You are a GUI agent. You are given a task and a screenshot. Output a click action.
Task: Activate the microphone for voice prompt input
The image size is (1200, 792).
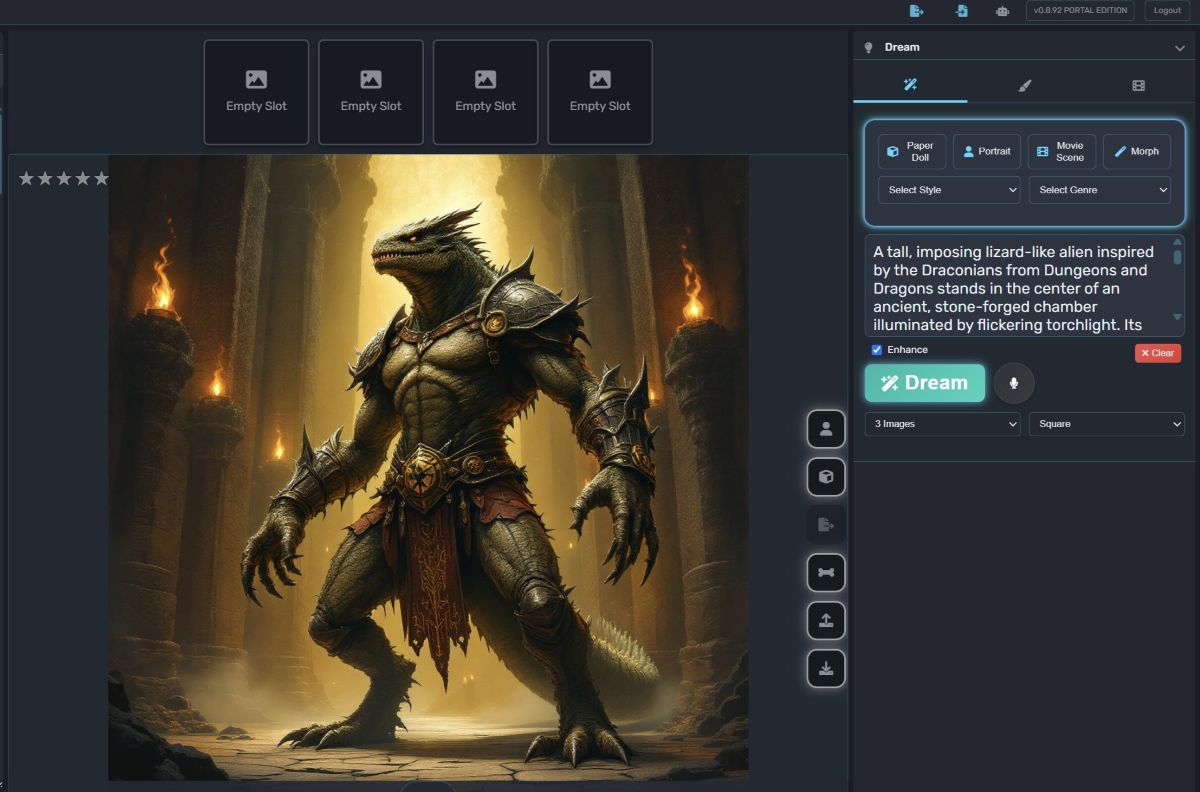(1014, 383)
